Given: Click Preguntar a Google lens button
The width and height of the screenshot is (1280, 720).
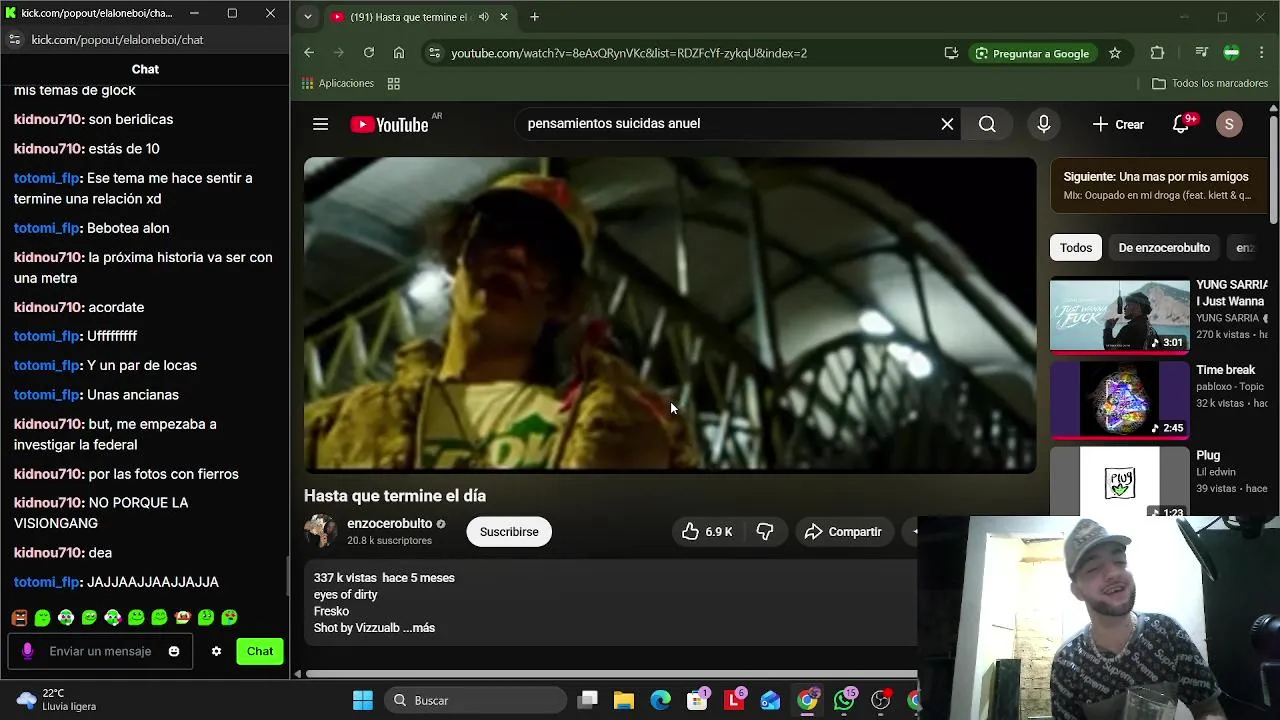Looking at the screenshot, I should pos(1032,53).
